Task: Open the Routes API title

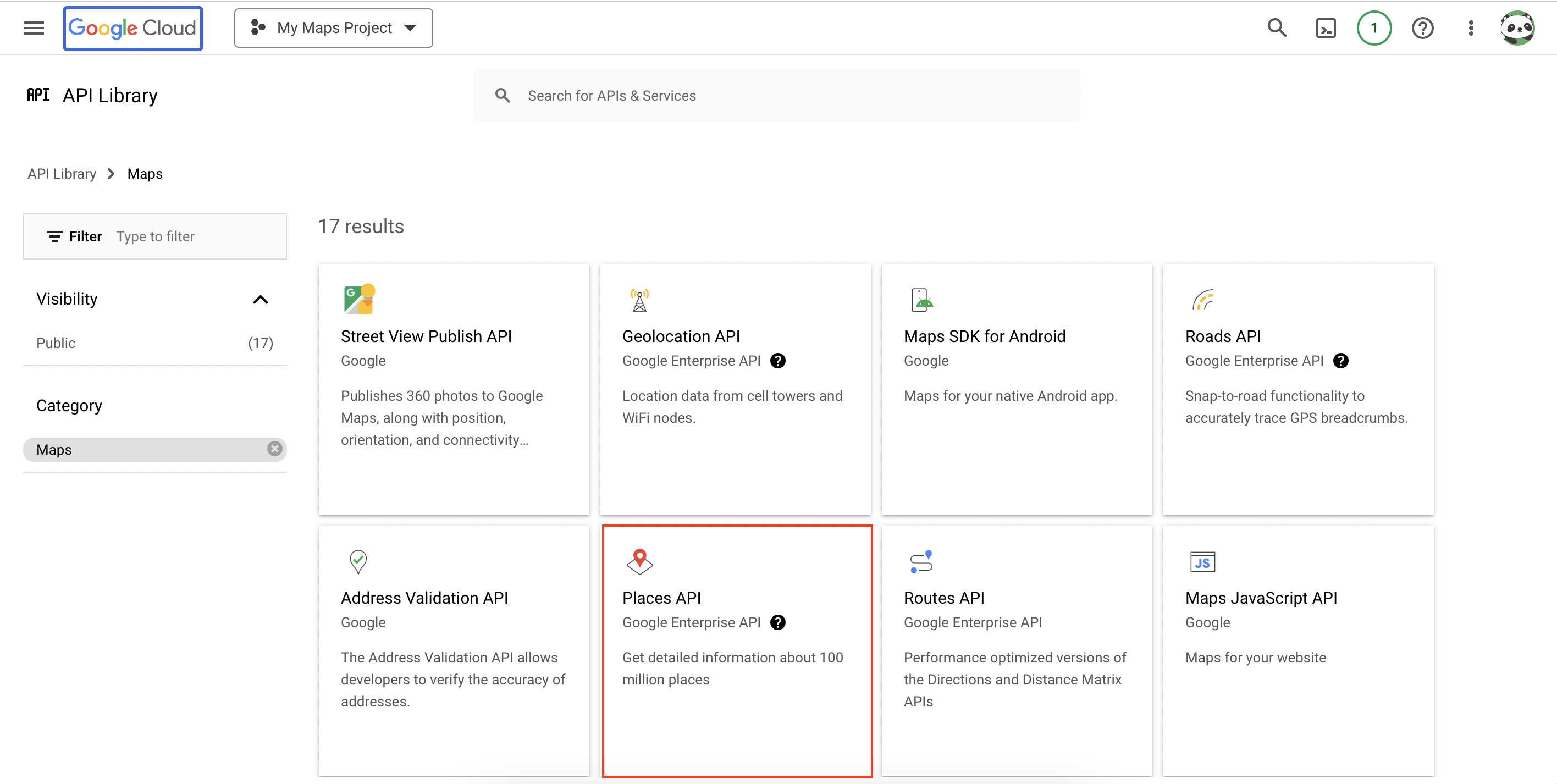Action: [943, 598]
